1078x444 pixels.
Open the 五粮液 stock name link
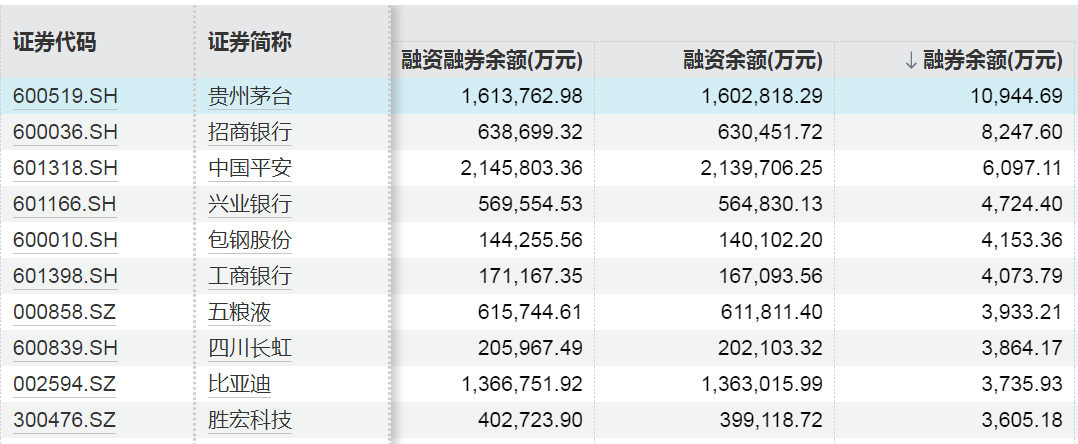point(239,312)
